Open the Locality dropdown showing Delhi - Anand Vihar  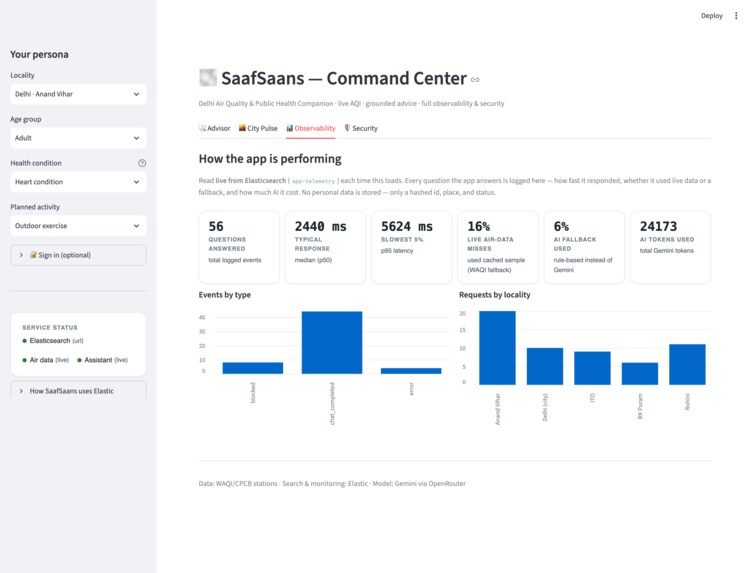tap(78, 94)
